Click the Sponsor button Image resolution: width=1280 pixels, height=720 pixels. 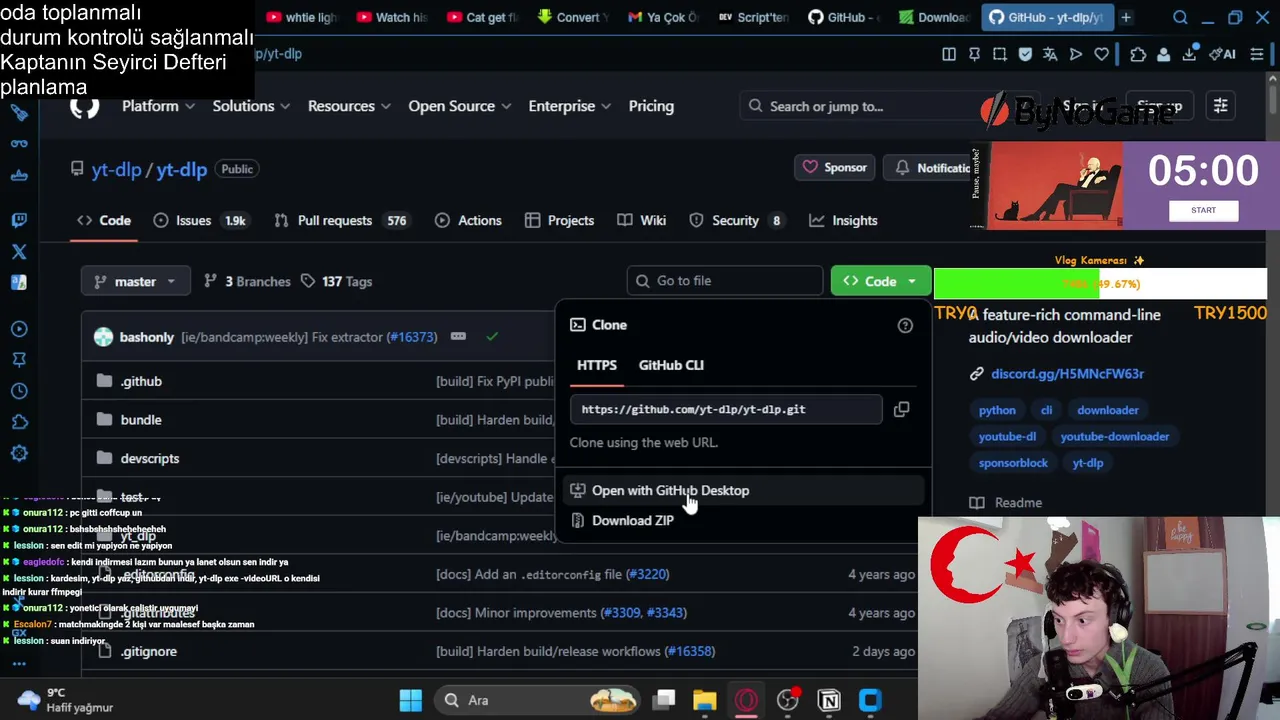836,168
